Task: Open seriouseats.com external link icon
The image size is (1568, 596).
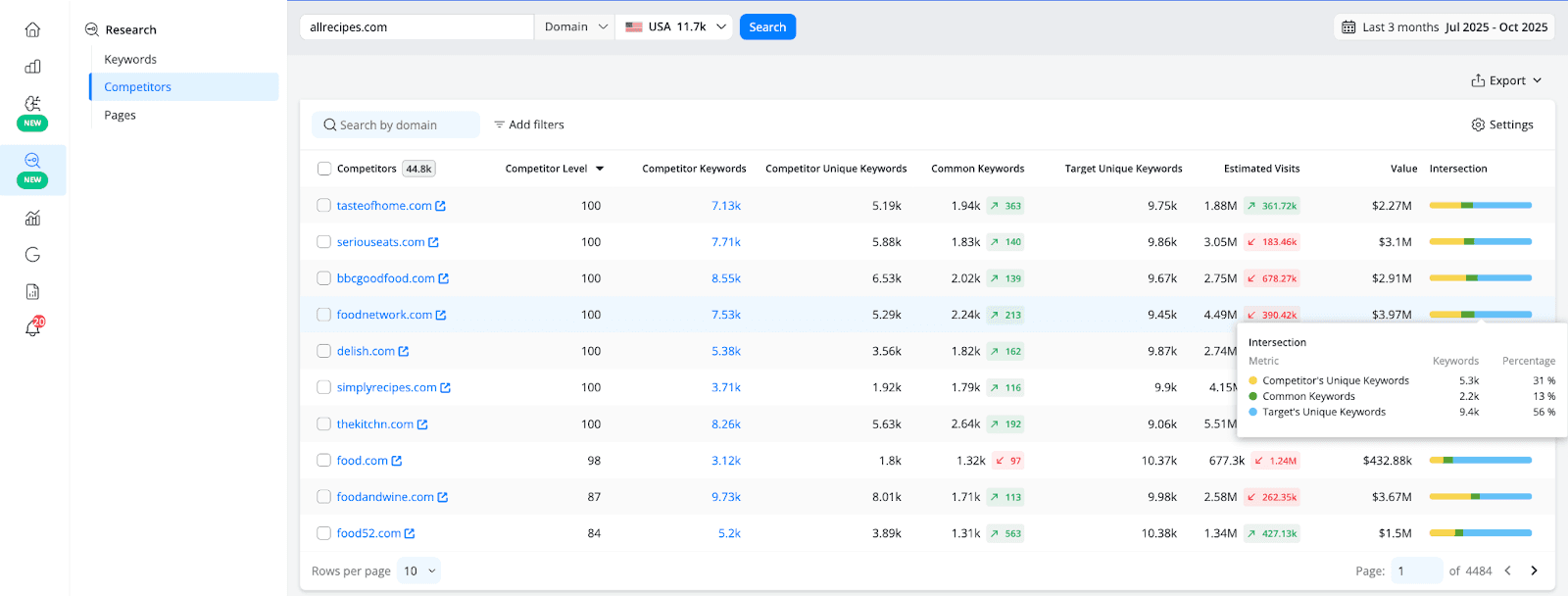Action: point(433,242)
